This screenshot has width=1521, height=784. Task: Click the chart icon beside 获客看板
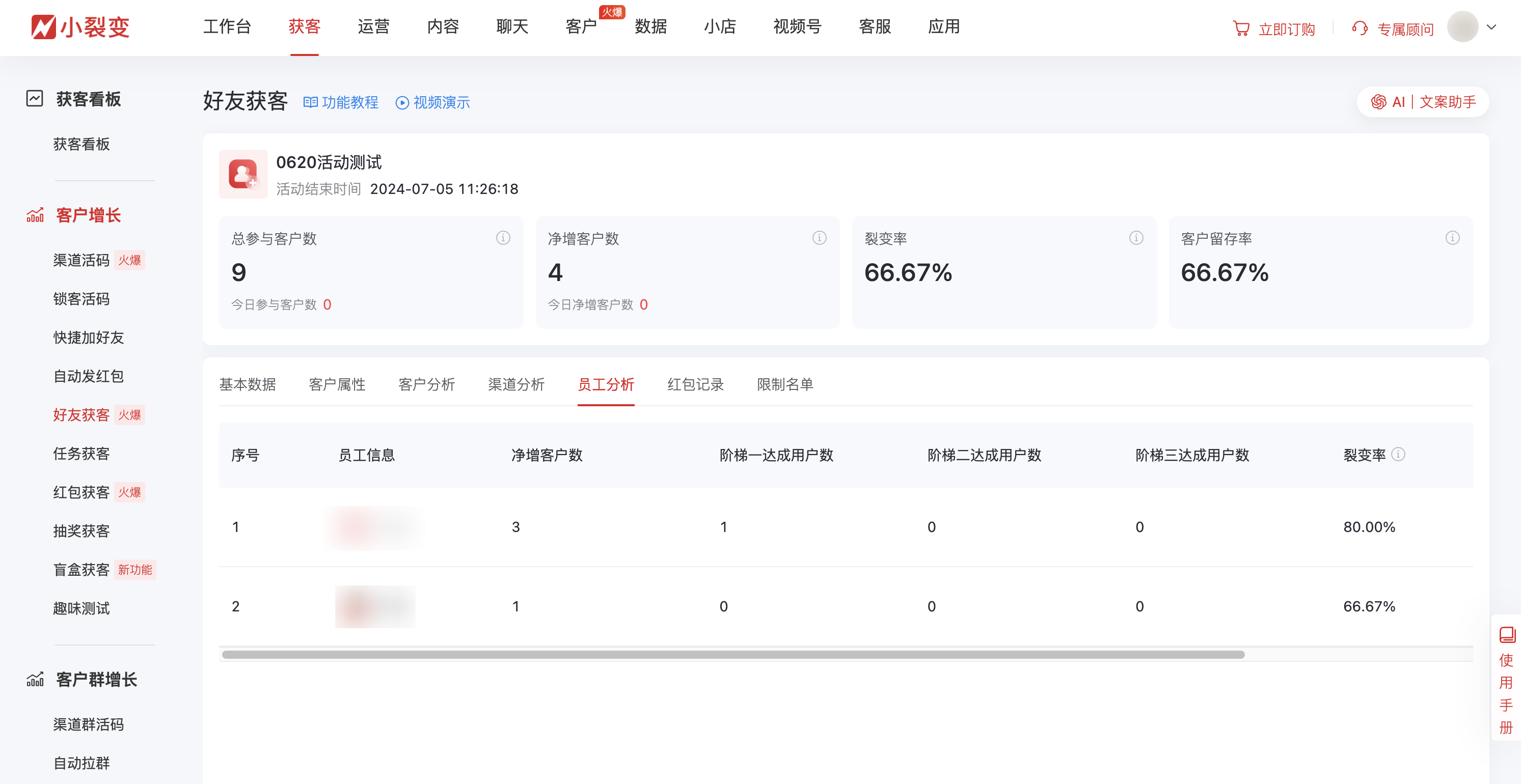pos(35,99)
